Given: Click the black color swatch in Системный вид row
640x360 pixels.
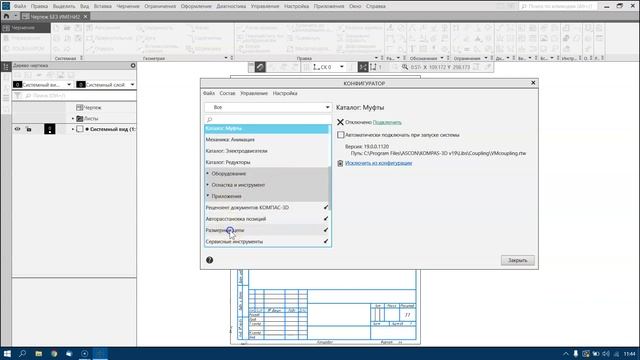Looking at the screenshot, I should pyautogui.click(x=49, y=129).
